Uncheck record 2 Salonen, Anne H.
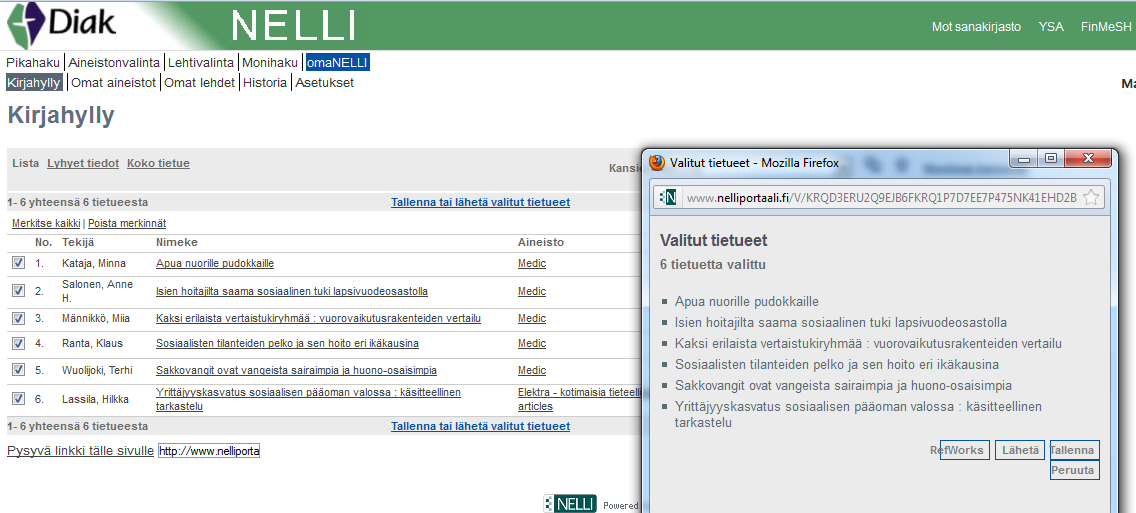1136x513 pixels. pos(19,291)
